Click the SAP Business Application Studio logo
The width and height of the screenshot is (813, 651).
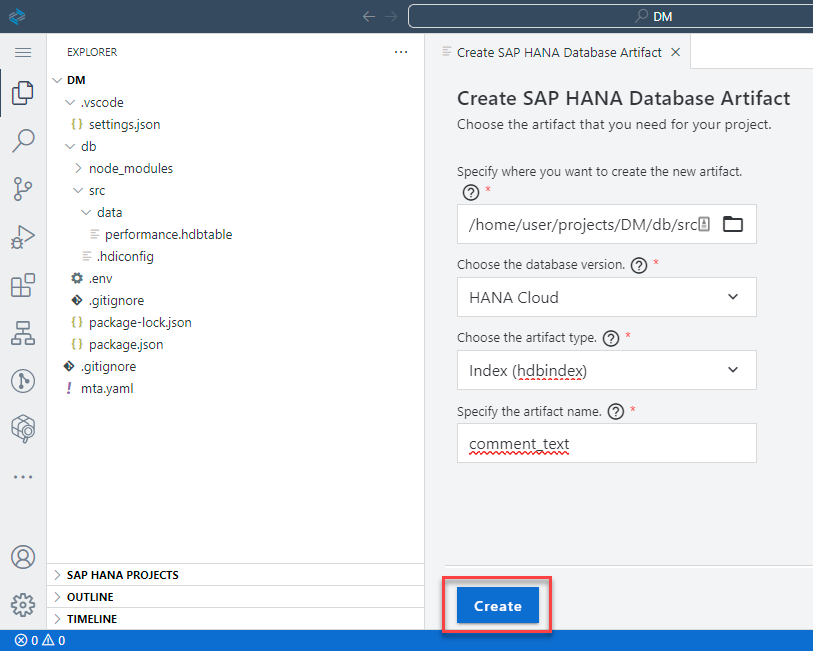pyautogui.click(x=17, y=16)
